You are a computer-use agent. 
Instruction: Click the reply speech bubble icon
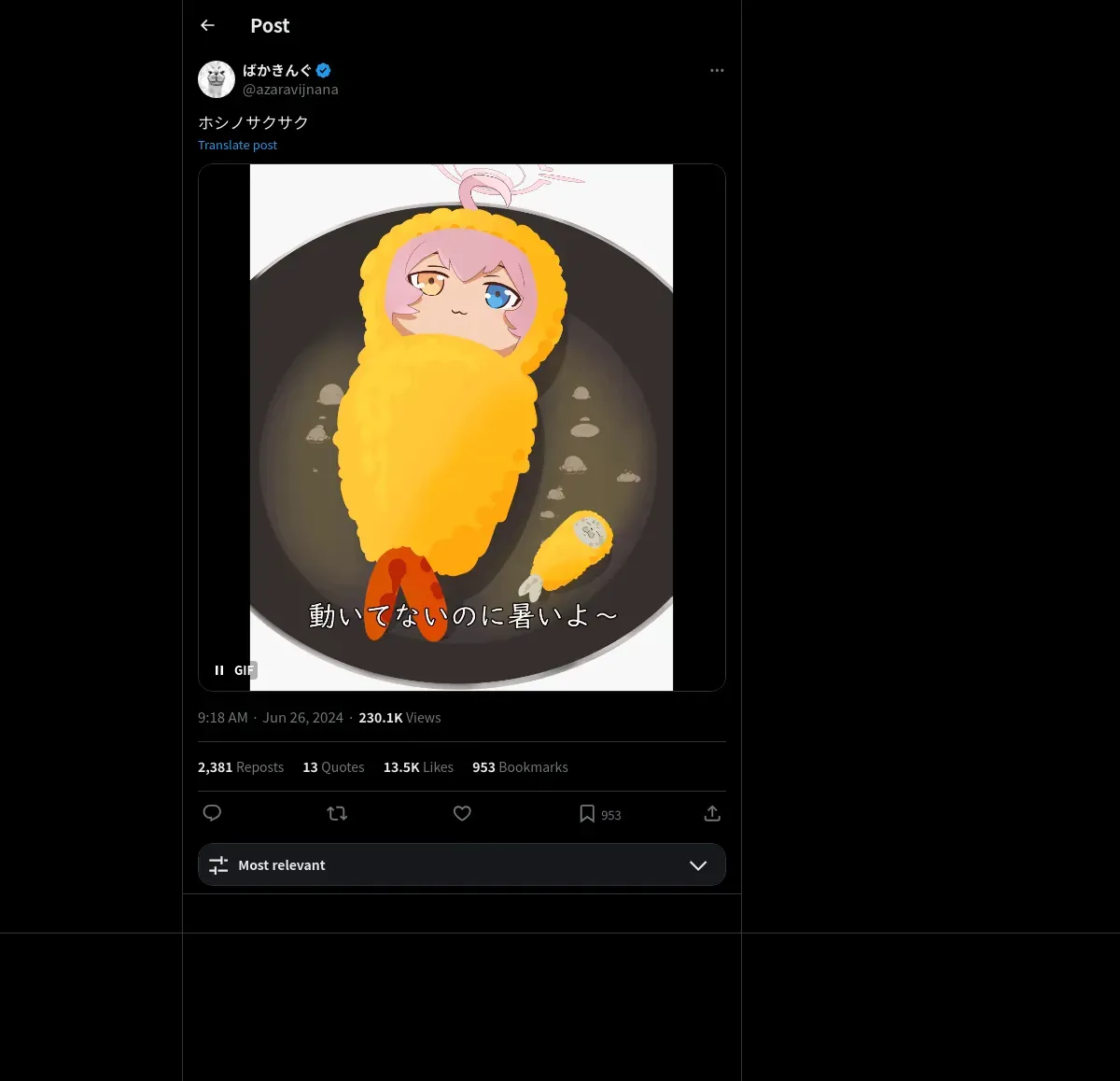click(212, 813)
